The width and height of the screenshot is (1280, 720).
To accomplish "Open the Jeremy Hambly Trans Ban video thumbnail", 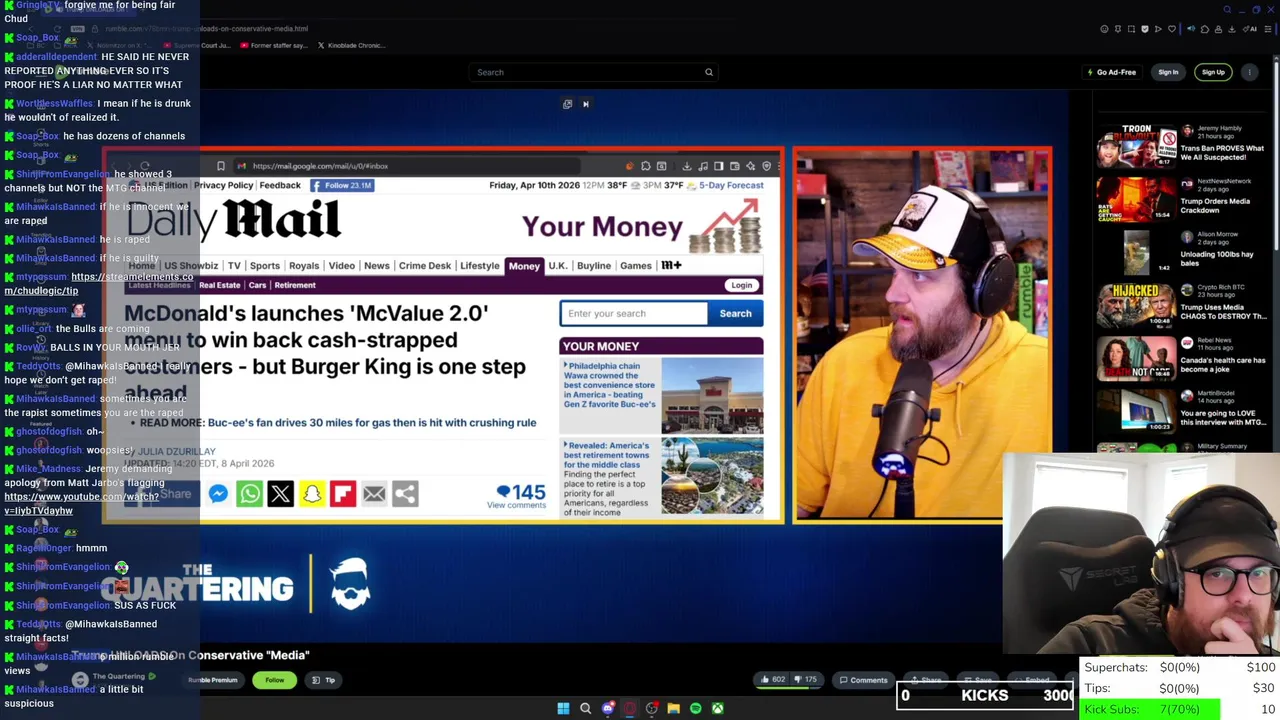I will (1135, 148).
